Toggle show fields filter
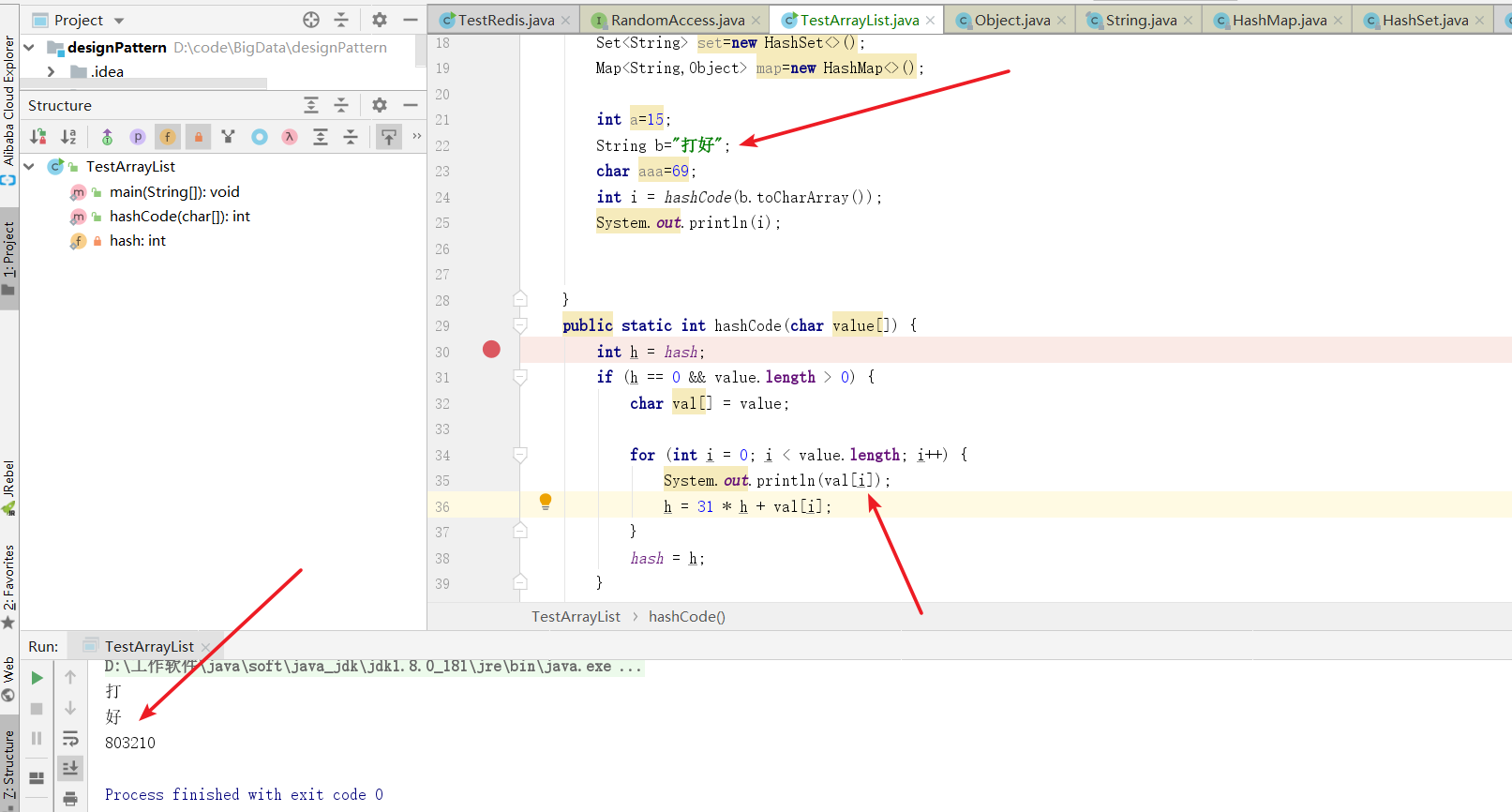Viewport: 1512px width, 812px height. tap(168, 137)
